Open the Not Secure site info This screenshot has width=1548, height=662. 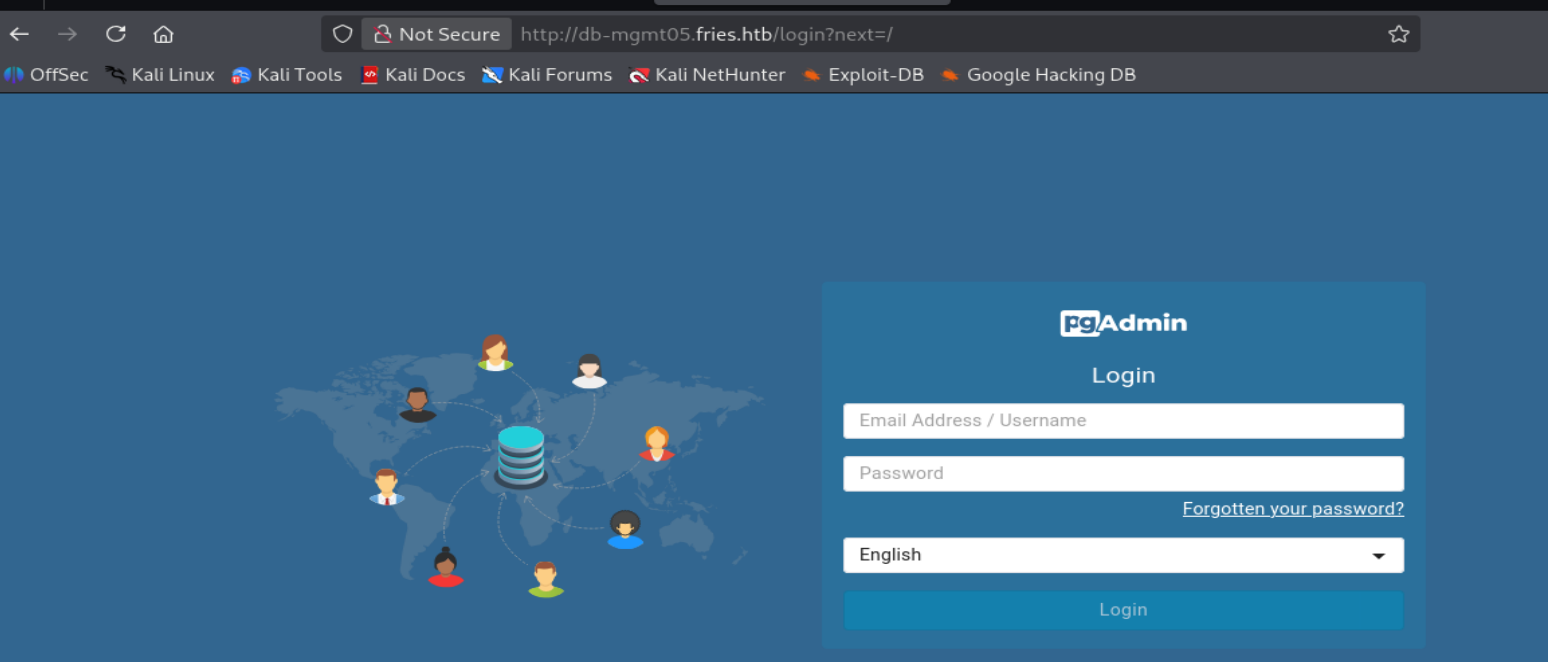tap(437, 34)
